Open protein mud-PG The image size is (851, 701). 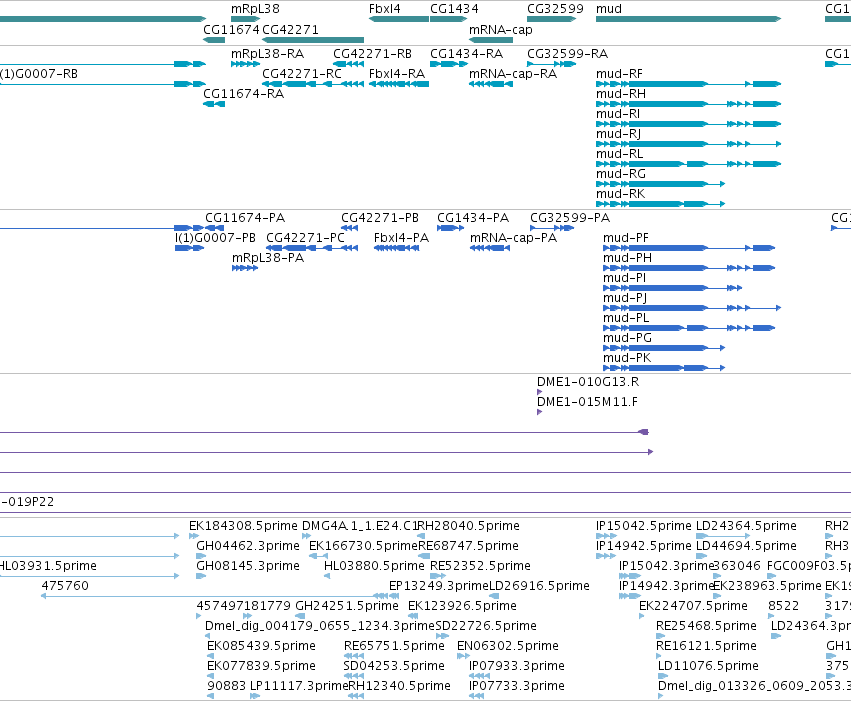click(x=627, y=339)
